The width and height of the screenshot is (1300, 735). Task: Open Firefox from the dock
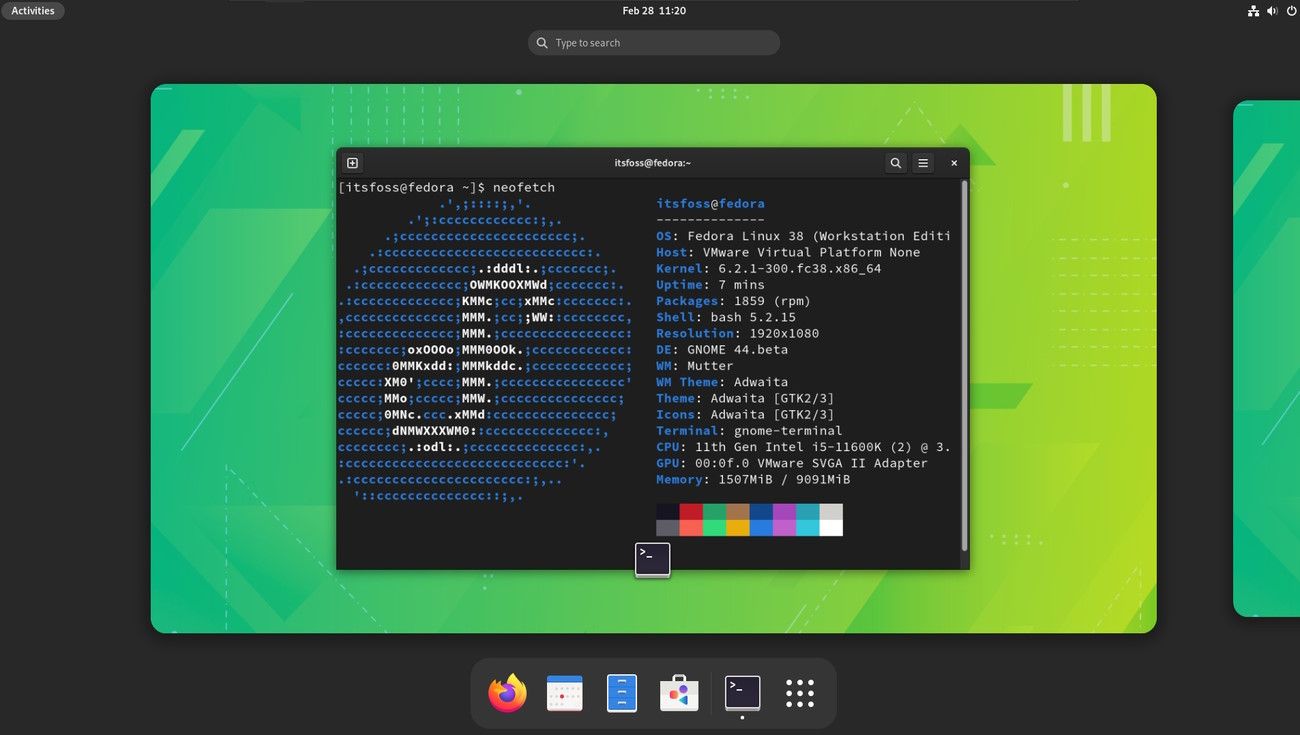(x=506, y=692)
